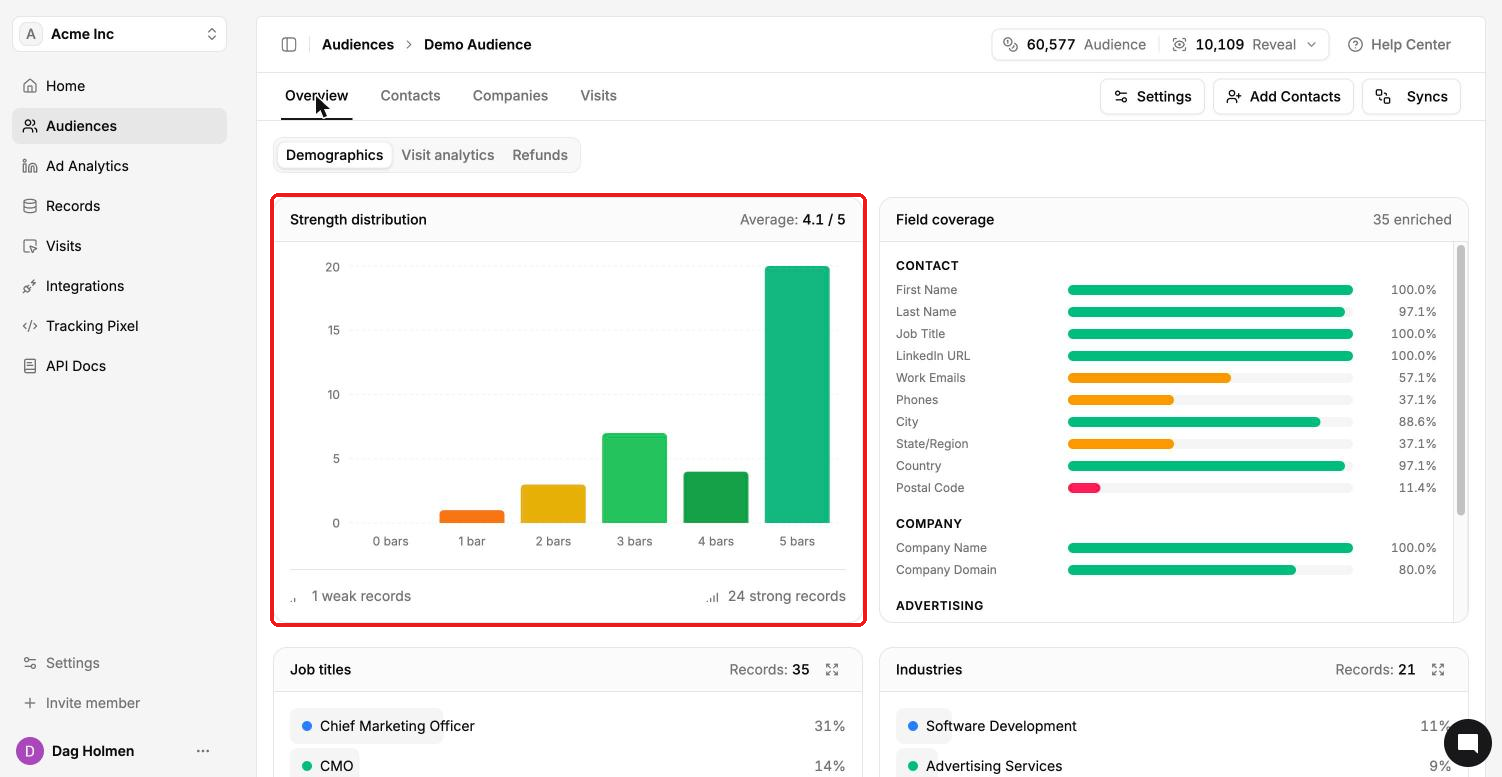The width and height of the screenshot is (1502, 777).
Task: Switch to the Companies tab
Action: (x=510, y=96)
